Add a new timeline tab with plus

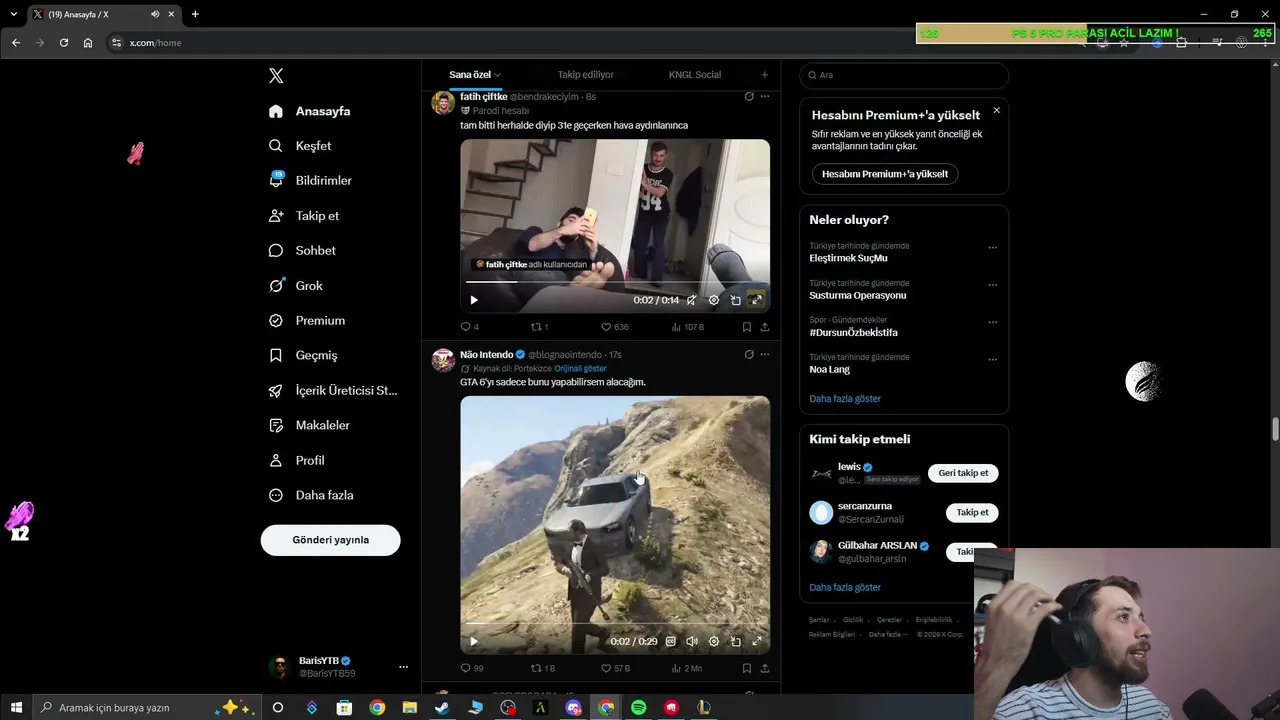pos(765,75)
